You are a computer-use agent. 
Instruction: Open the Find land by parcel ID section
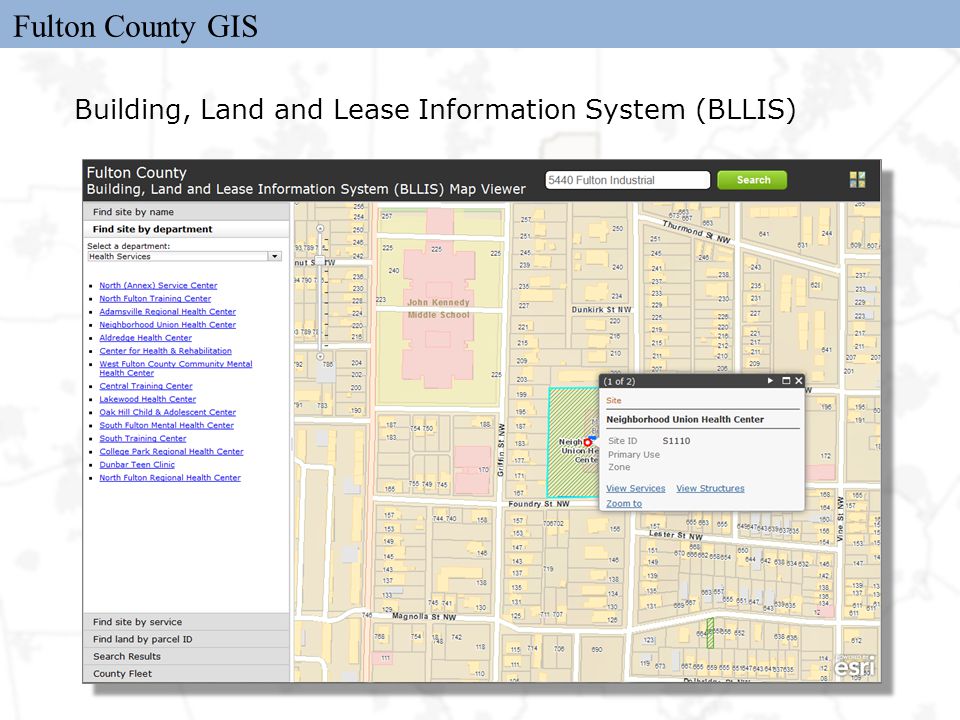pos(186,639)
